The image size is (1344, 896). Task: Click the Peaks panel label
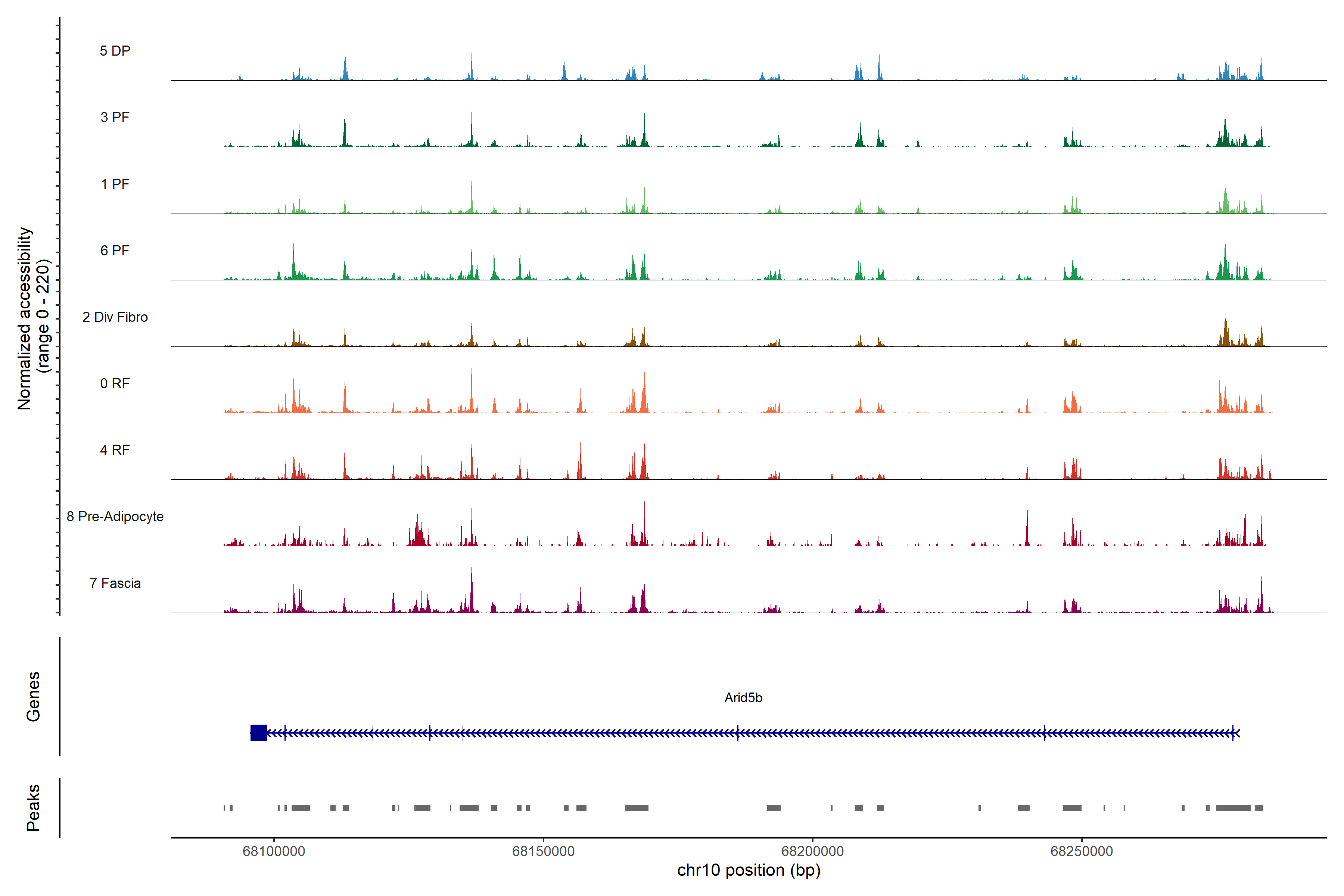tap(33, 808)
